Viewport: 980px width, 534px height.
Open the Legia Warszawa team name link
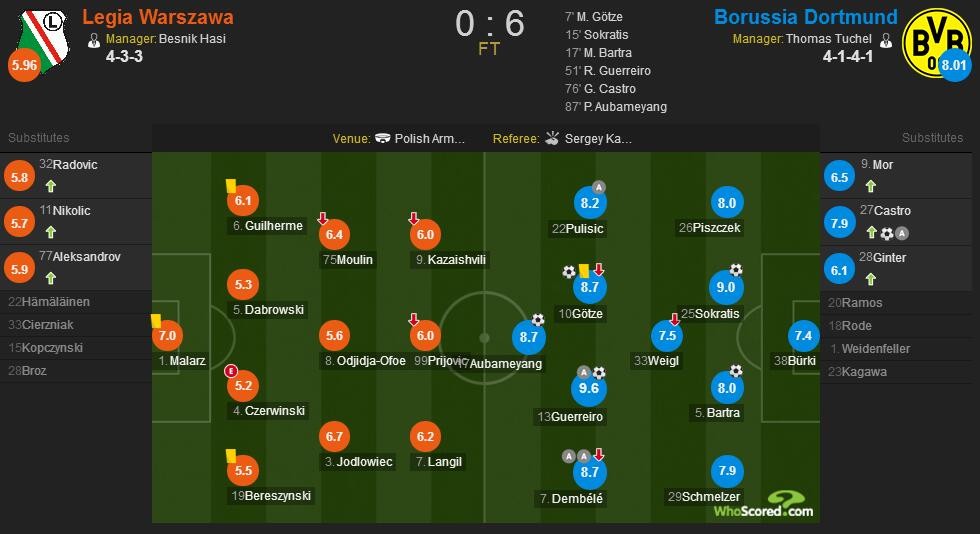pos(158,17)
